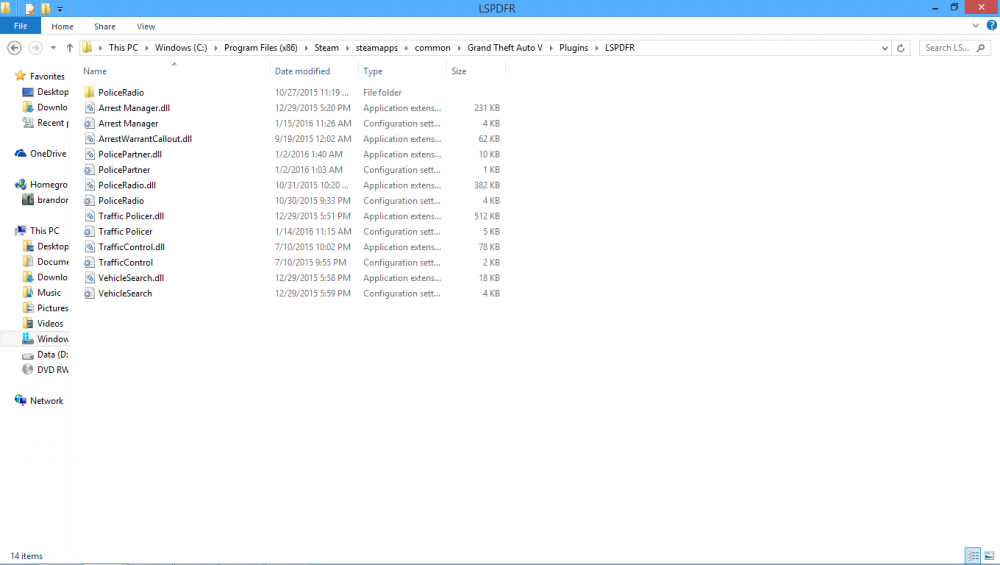Select PolicePartner.dll file icon

pyautogui.click(x=89, y=154)
